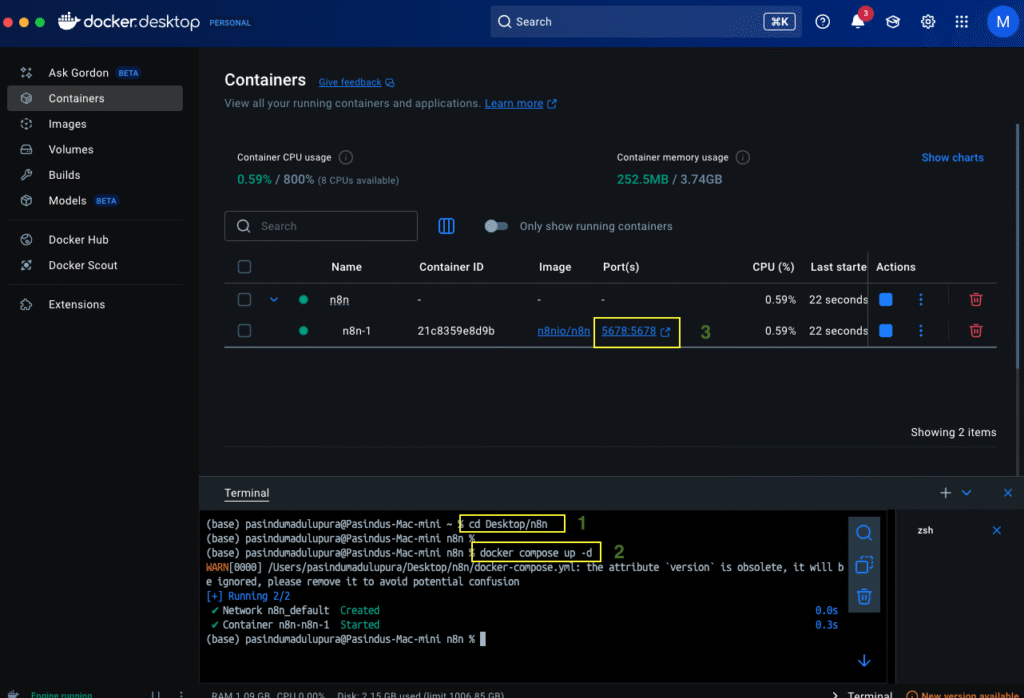1024x698 pixels.
Task: Close the zsh terminal session
Action: [997, 530]
